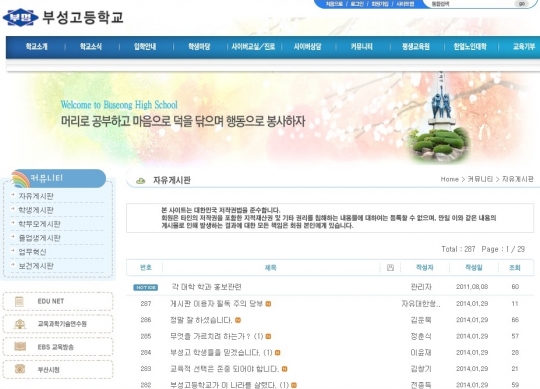The height and width of the screenshot is (389, 540).
Task: Click new badge beside post 285
Action: [x=268, y=336]
